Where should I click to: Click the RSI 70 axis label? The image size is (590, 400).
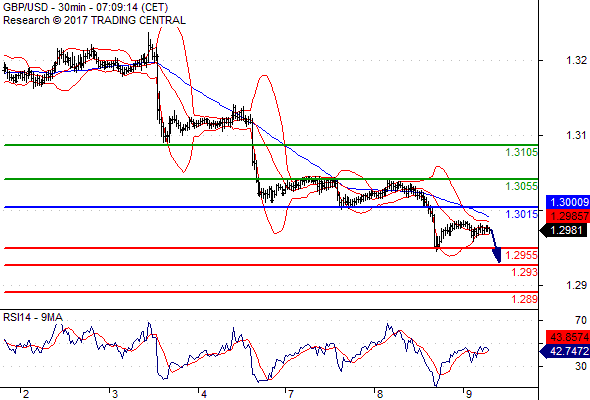point(581,321)
